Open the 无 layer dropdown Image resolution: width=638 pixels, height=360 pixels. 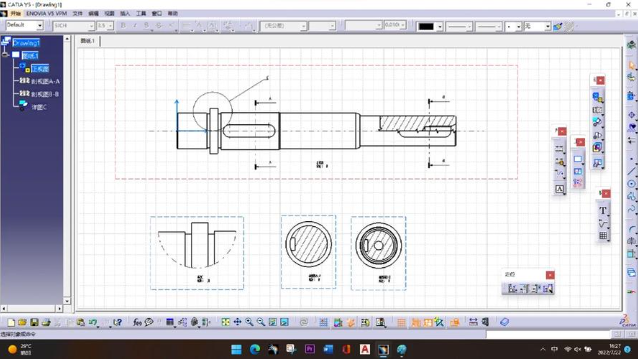pyautogui.click(x=548, y=27)
